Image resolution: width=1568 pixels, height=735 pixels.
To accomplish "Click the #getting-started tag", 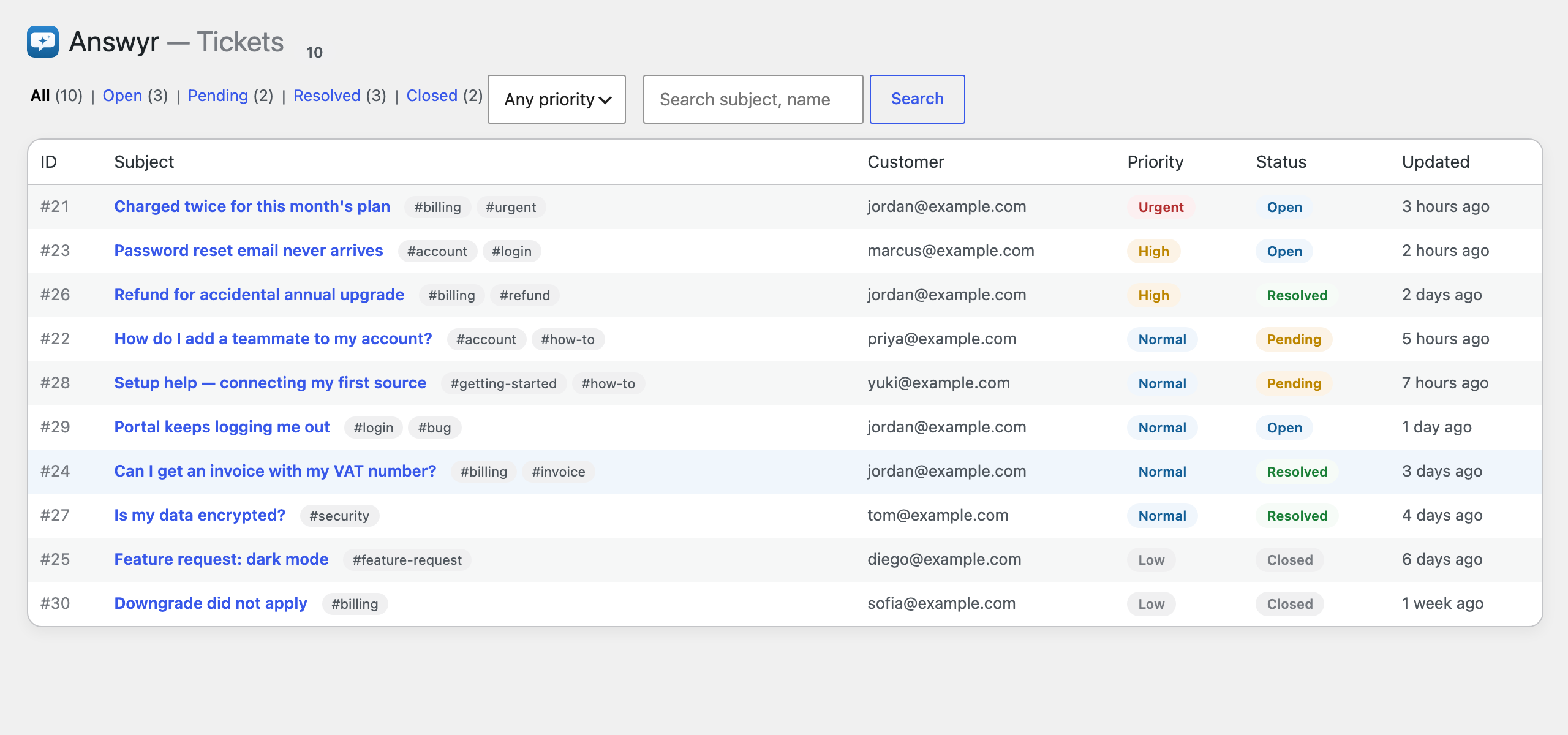I will (x=503, y=383).
